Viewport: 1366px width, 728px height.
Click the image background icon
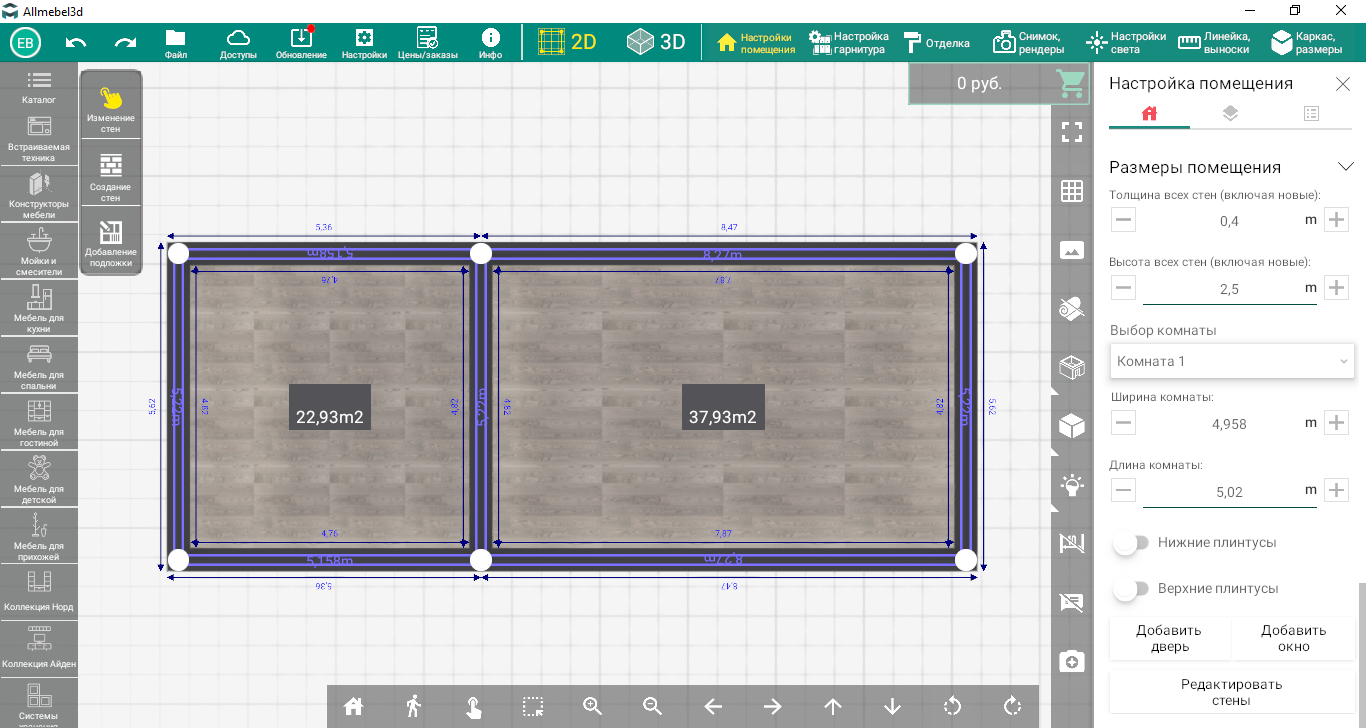[1072, 250]
